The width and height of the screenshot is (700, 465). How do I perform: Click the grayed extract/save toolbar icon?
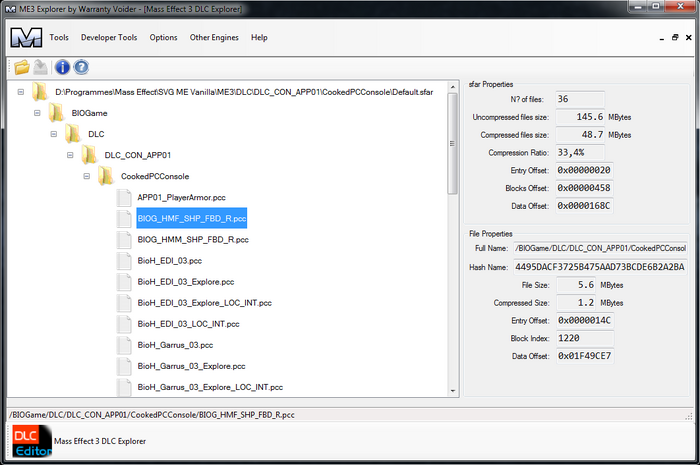(x=41, y=67)
